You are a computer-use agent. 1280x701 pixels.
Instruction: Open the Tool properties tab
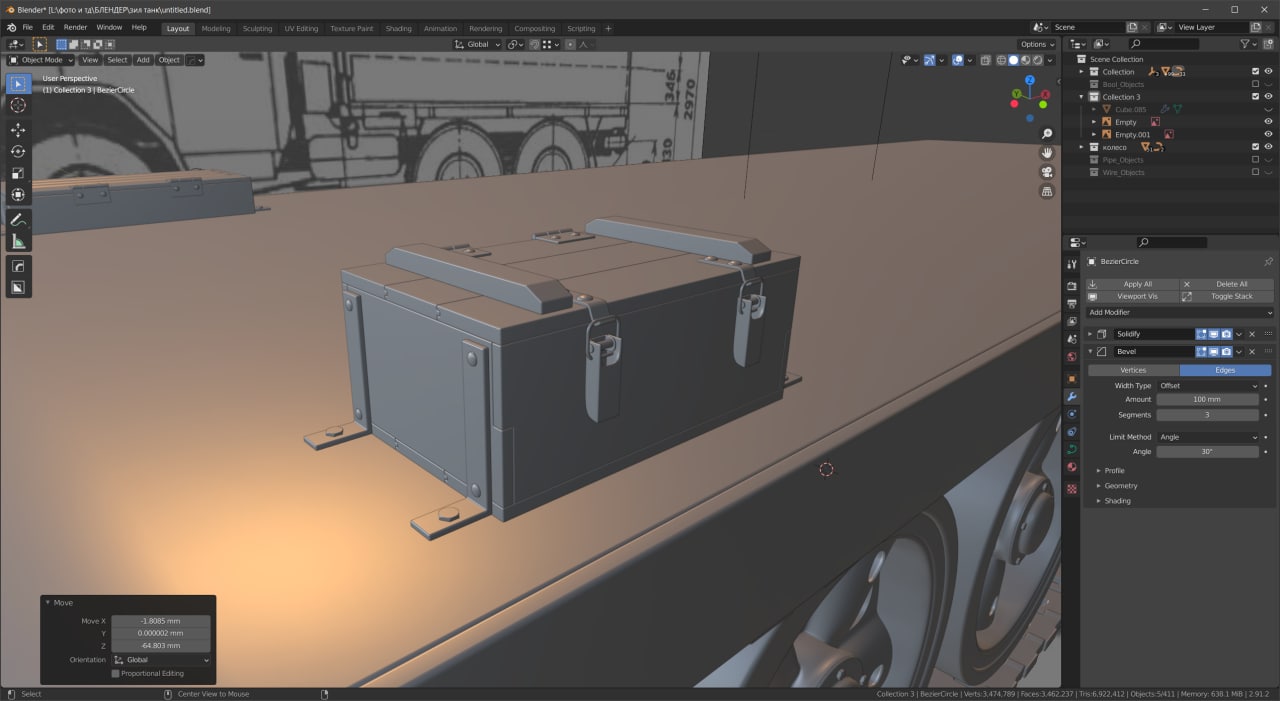[1072, 264]
